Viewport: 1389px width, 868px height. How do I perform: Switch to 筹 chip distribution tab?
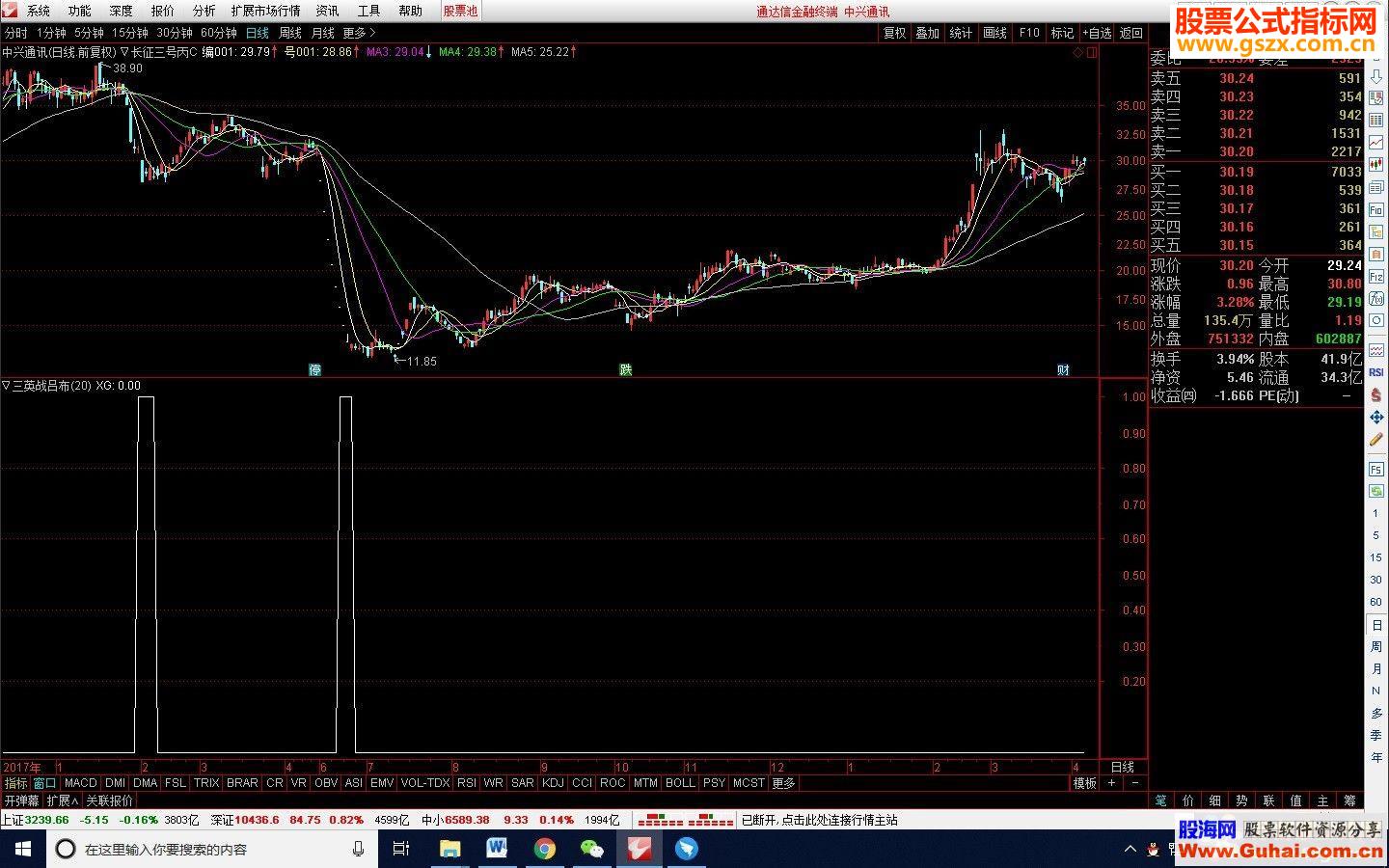tap(1349, 800)
